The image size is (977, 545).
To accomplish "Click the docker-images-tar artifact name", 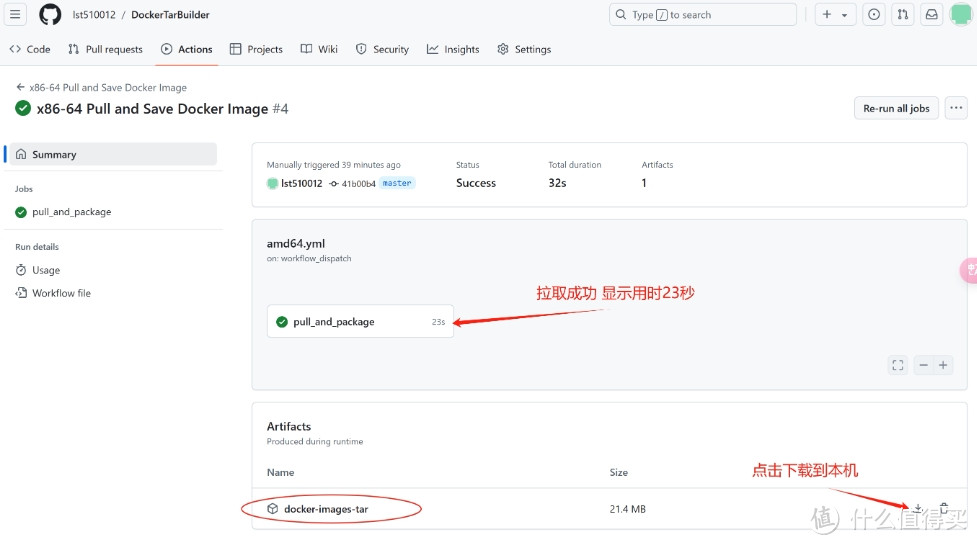I will click(x=326, y=509).
